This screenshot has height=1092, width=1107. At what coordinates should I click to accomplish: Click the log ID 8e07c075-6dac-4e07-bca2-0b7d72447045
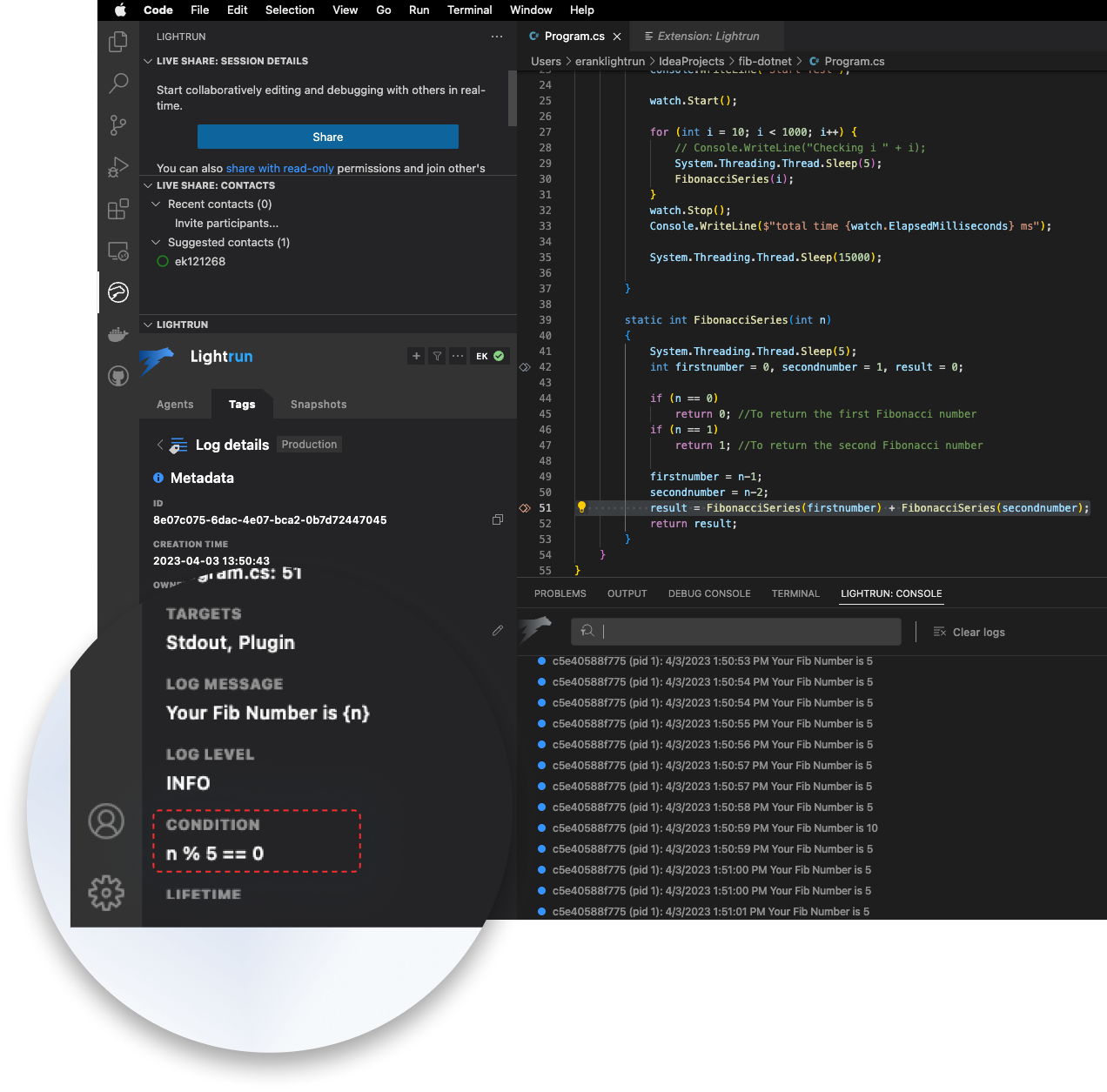click(x=270, y=520)
